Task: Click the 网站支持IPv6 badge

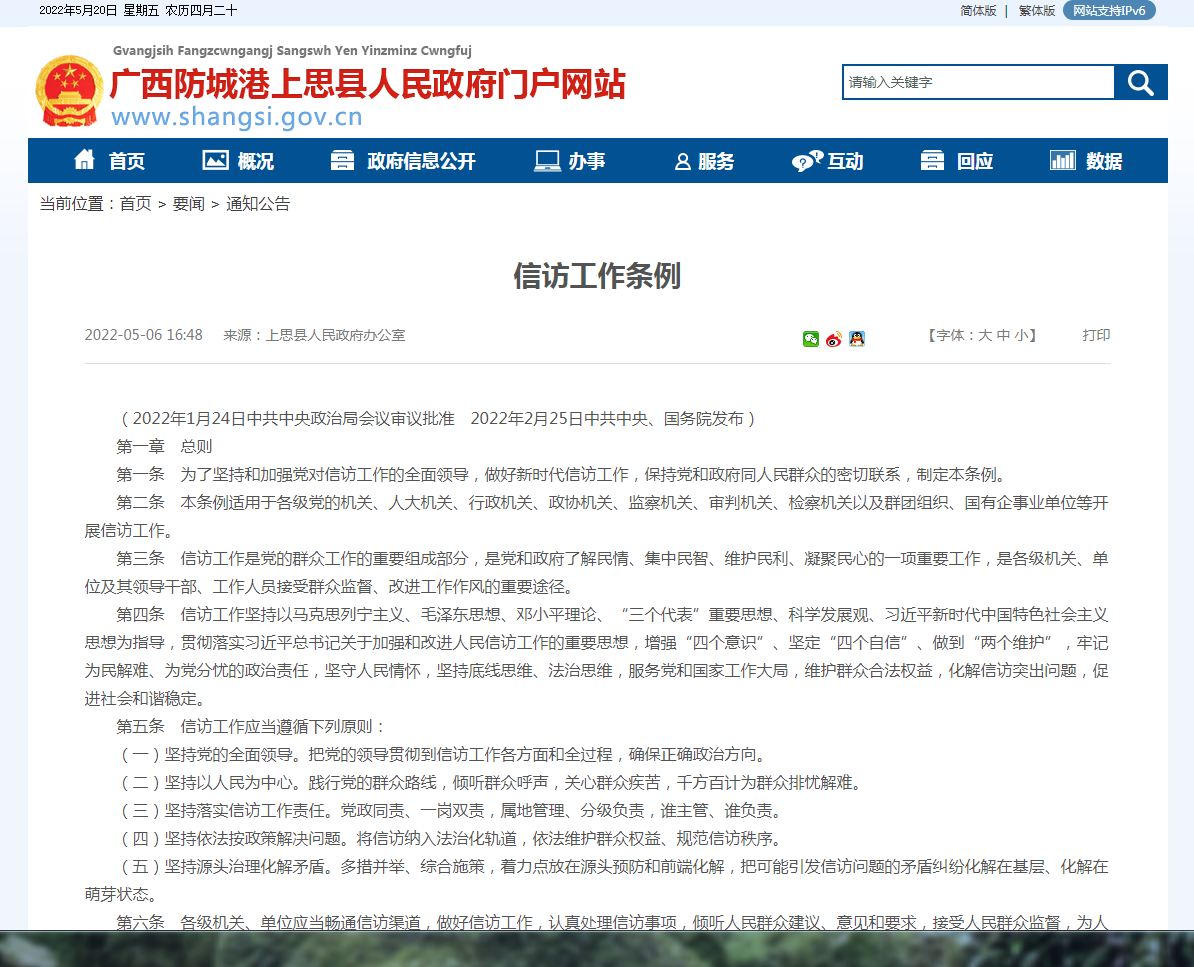Action: (1109, 11)
